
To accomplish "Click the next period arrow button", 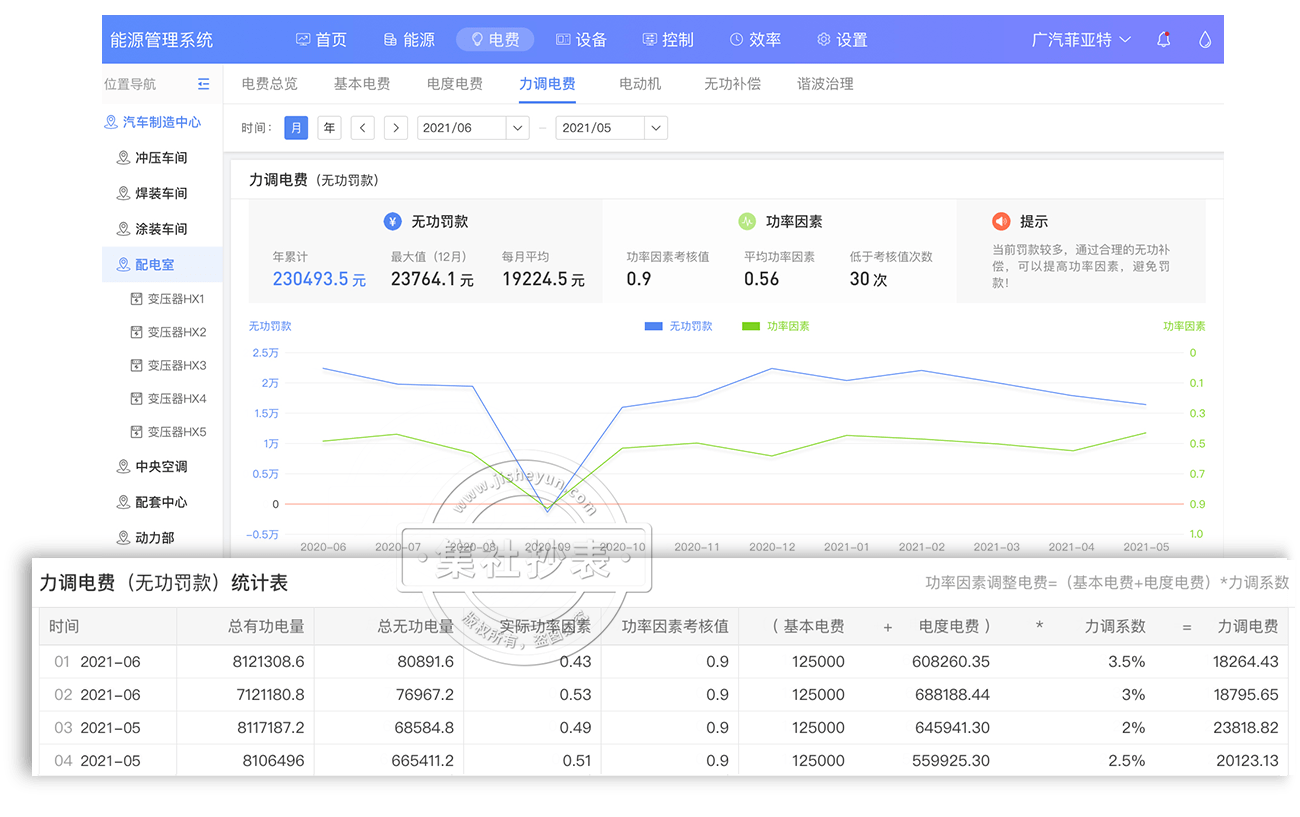I will click(396, 128).
